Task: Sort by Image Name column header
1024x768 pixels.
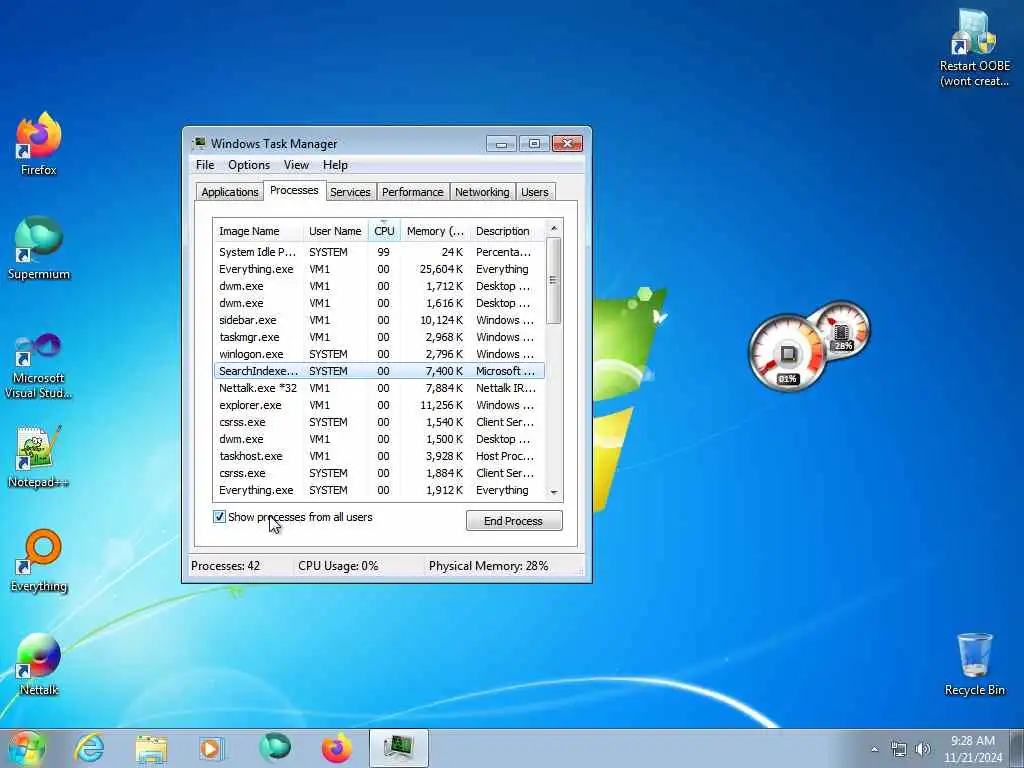Action: (x=258, y=231)
